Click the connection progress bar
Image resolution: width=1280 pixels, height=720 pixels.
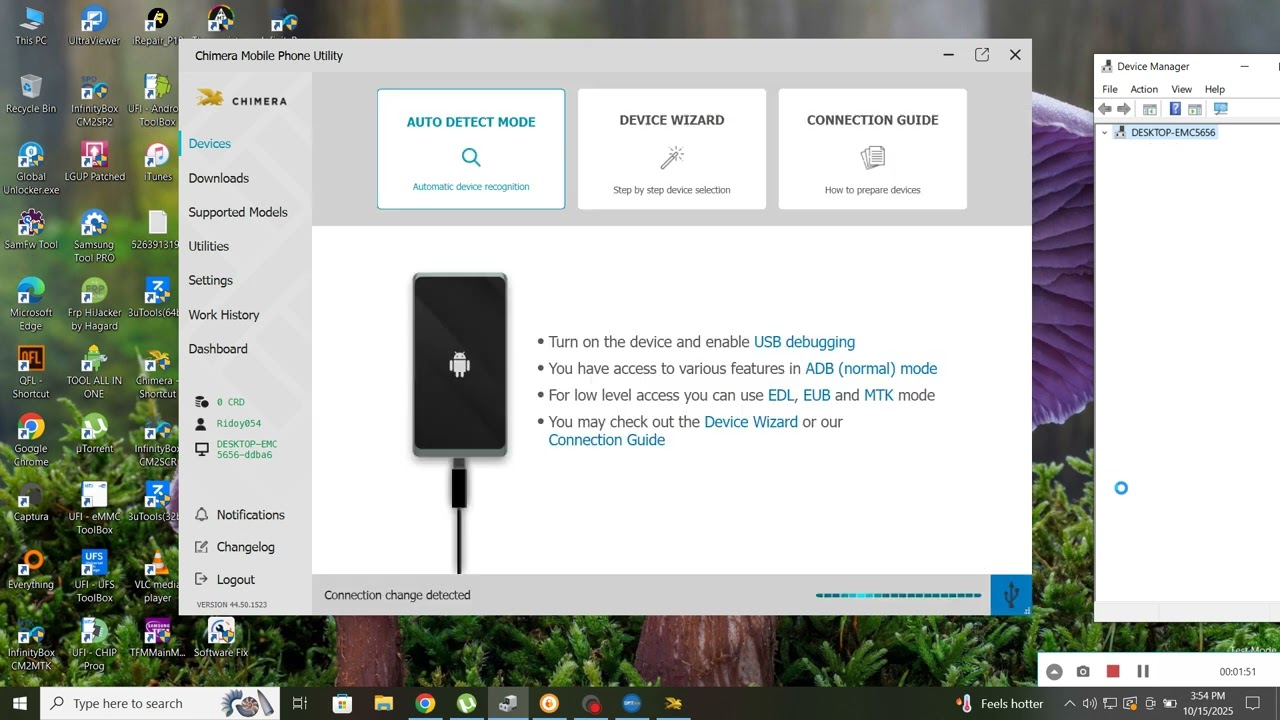pyautogui.click(x=898, y=595)
